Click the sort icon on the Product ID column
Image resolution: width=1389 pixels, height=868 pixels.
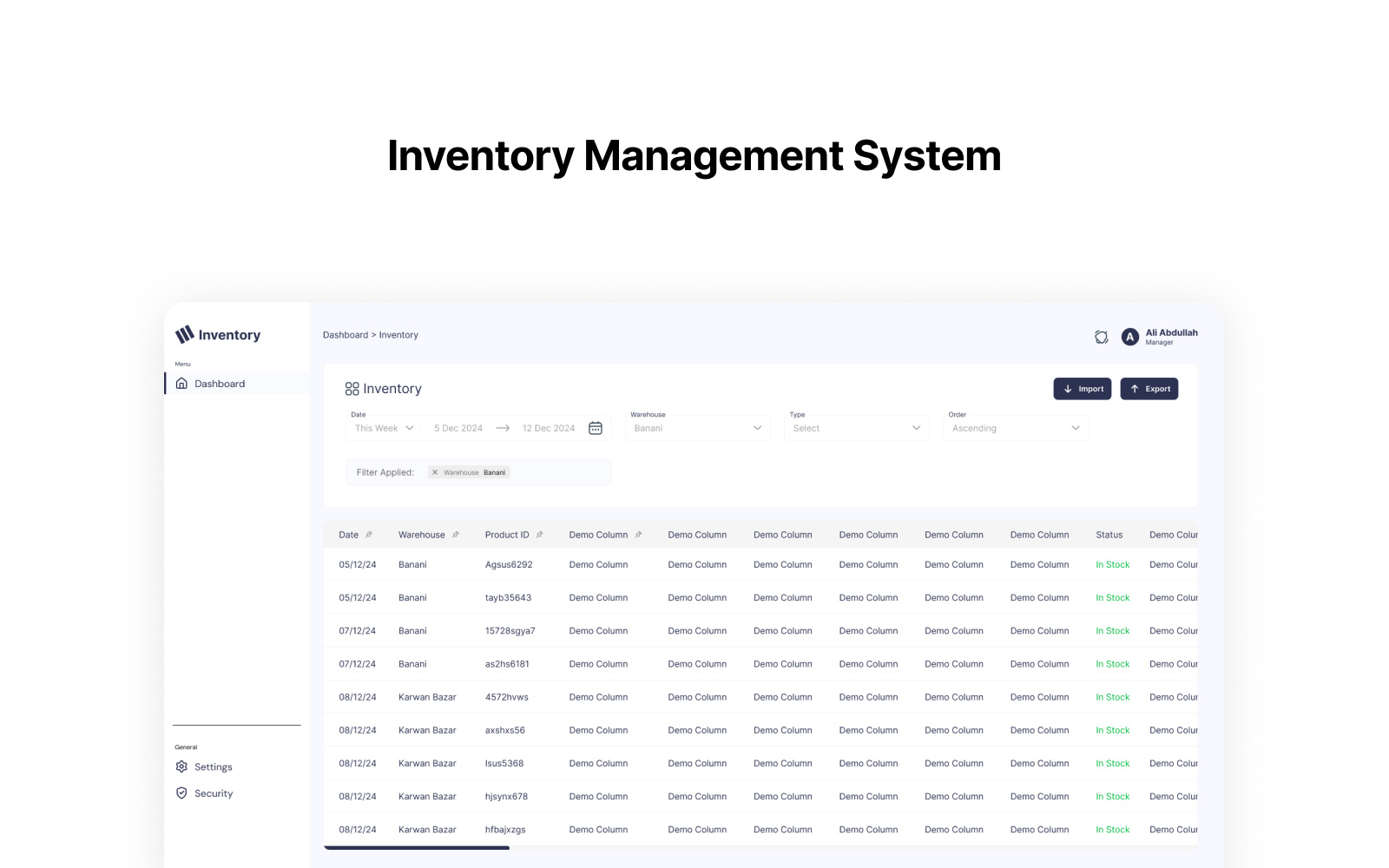tap(538, 534)
